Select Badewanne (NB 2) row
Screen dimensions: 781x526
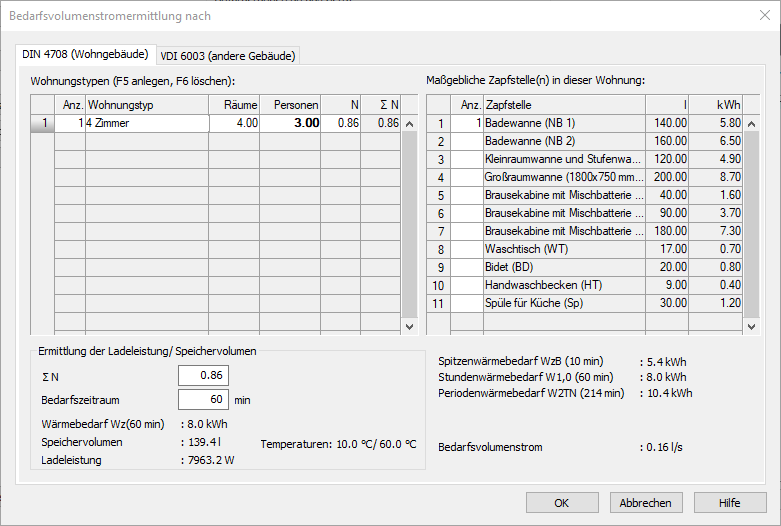pos(584,141)
